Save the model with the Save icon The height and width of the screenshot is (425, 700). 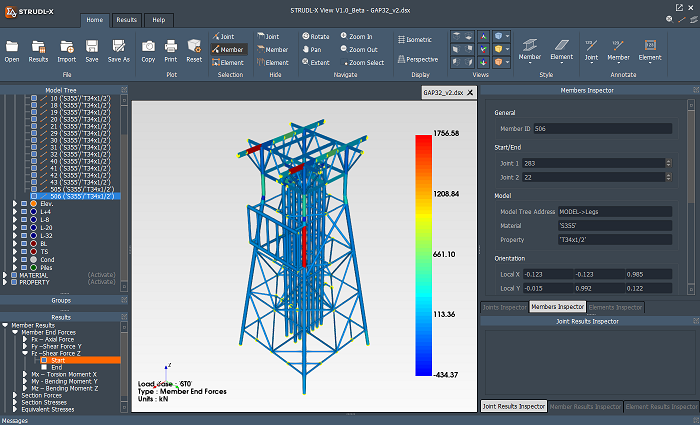92,50
